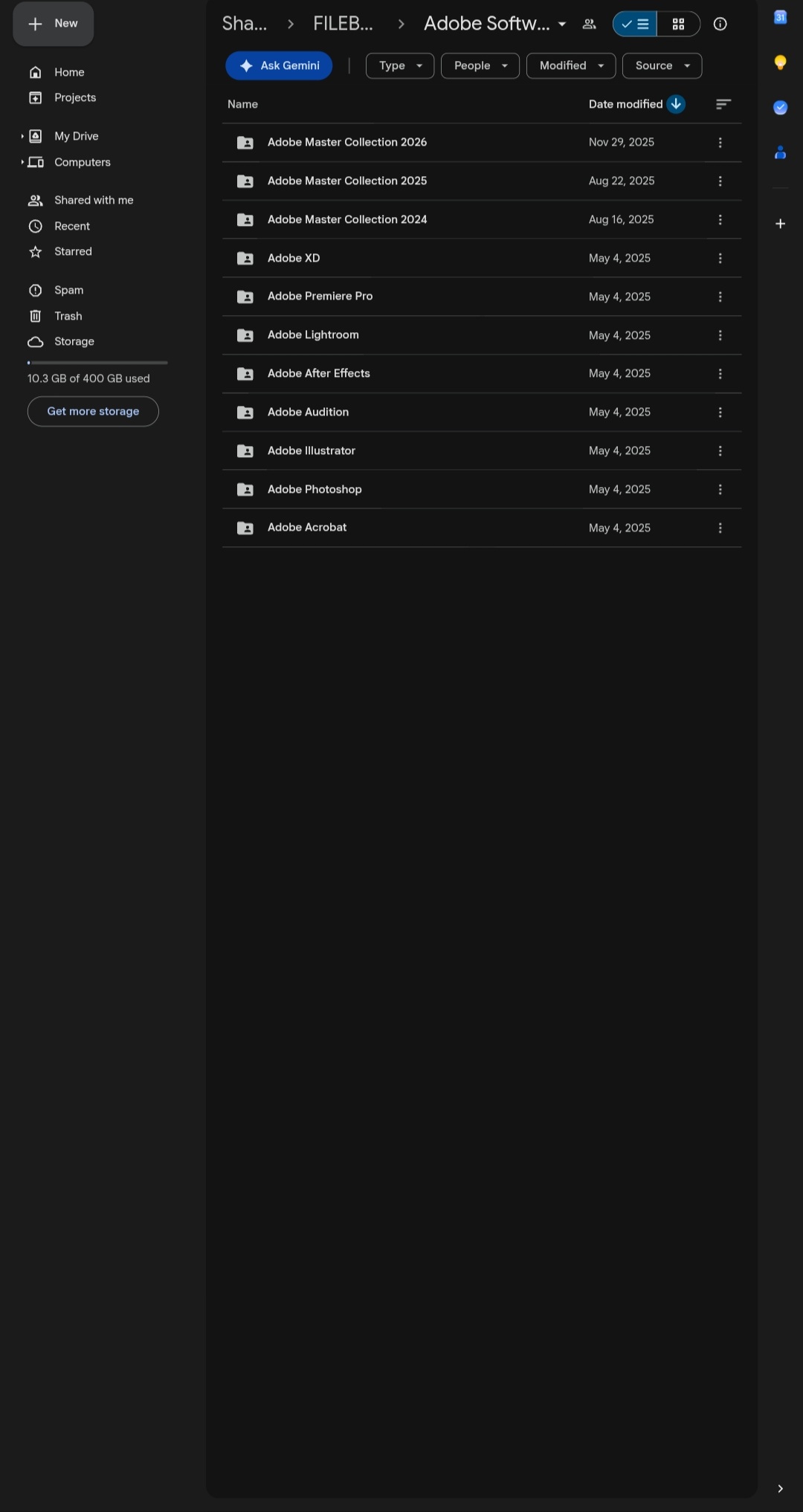Click Get more storage button
Viewport: 803px width, 1512px height.
[93, 411]
